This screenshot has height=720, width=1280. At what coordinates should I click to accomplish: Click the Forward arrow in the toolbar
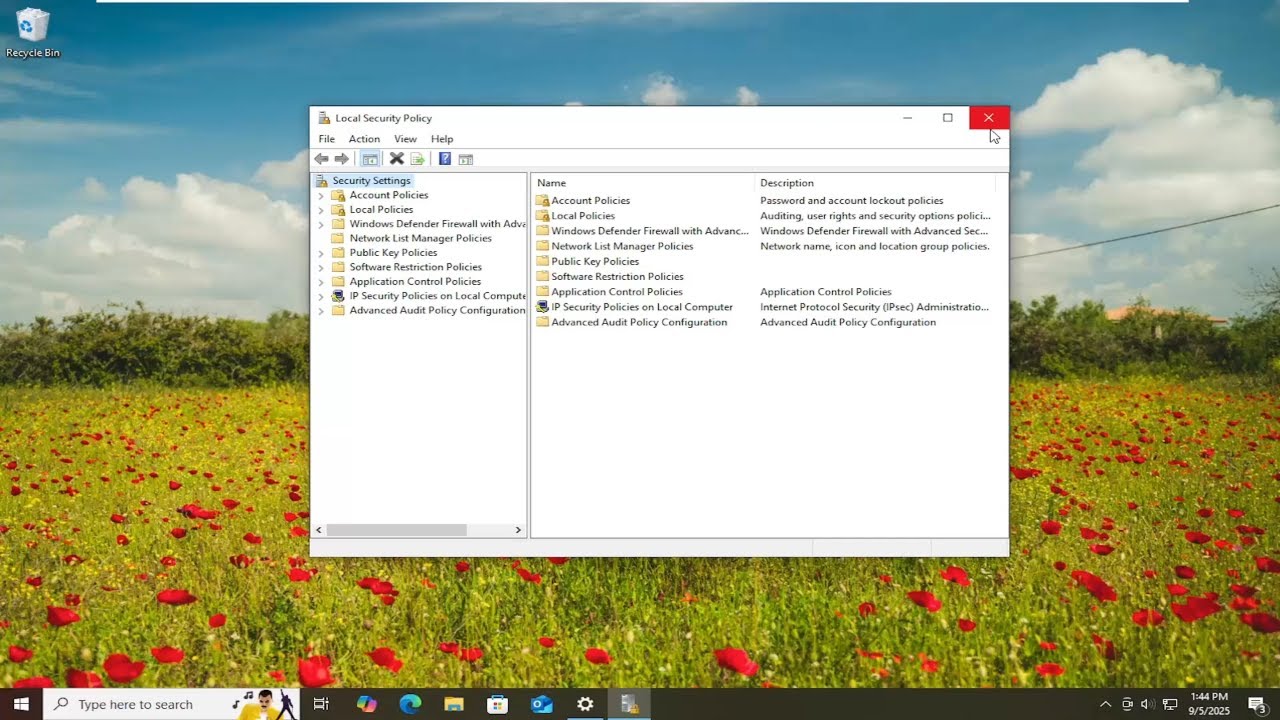(x=341, y=159)
